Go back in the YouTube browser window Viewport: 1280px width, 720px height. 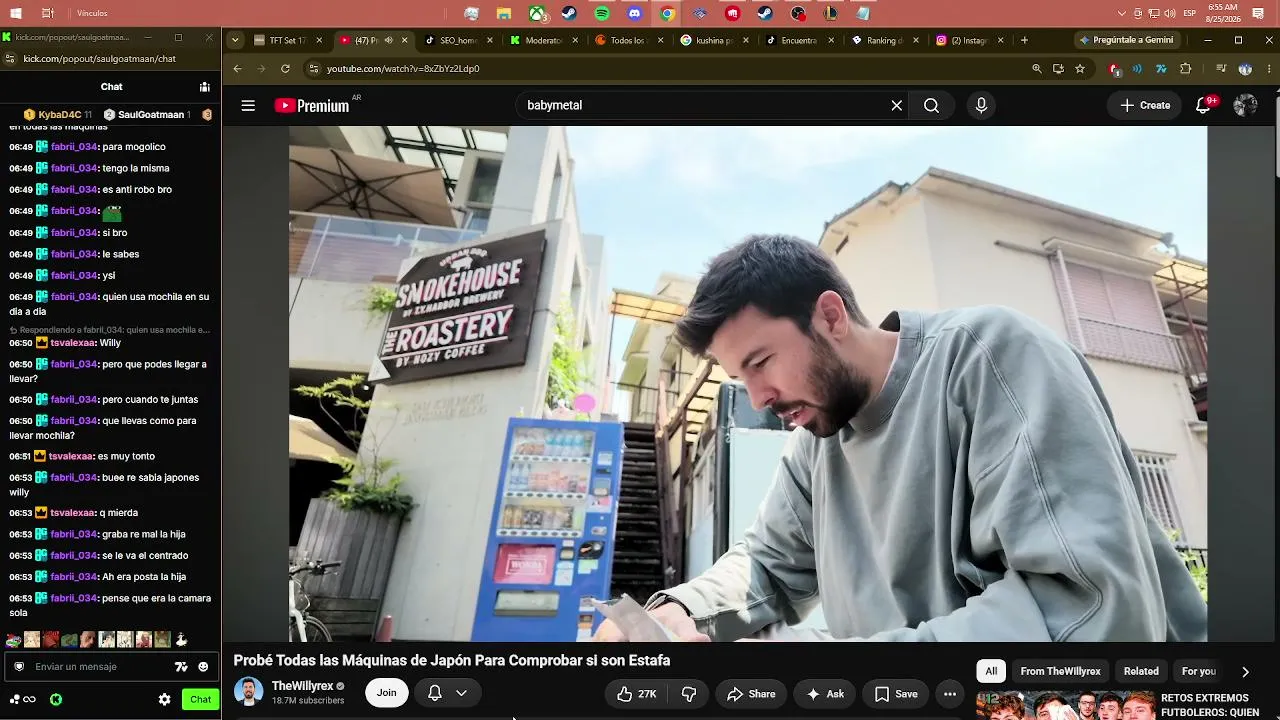click(237, 68)
